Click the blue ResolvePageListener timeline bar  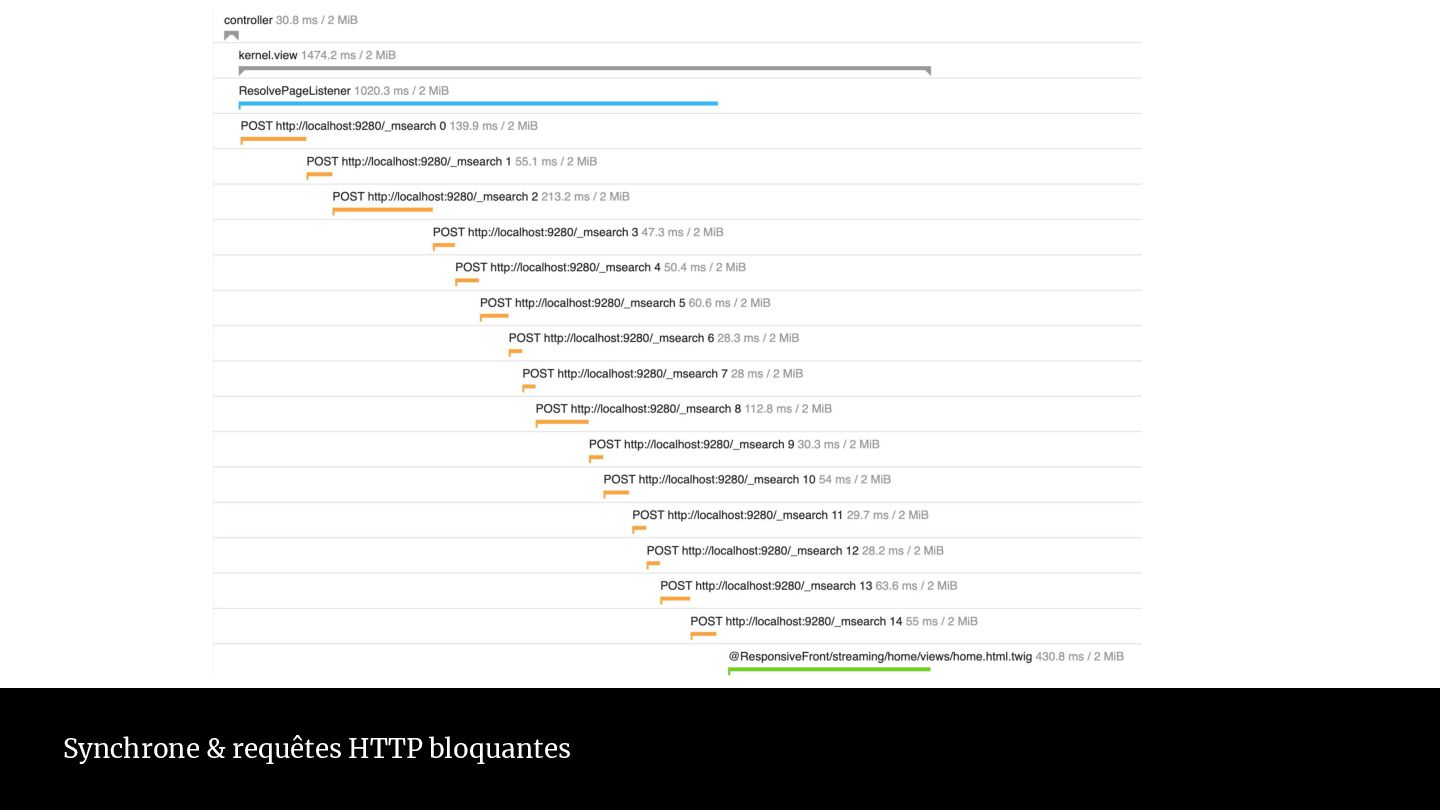click(478, 103)
